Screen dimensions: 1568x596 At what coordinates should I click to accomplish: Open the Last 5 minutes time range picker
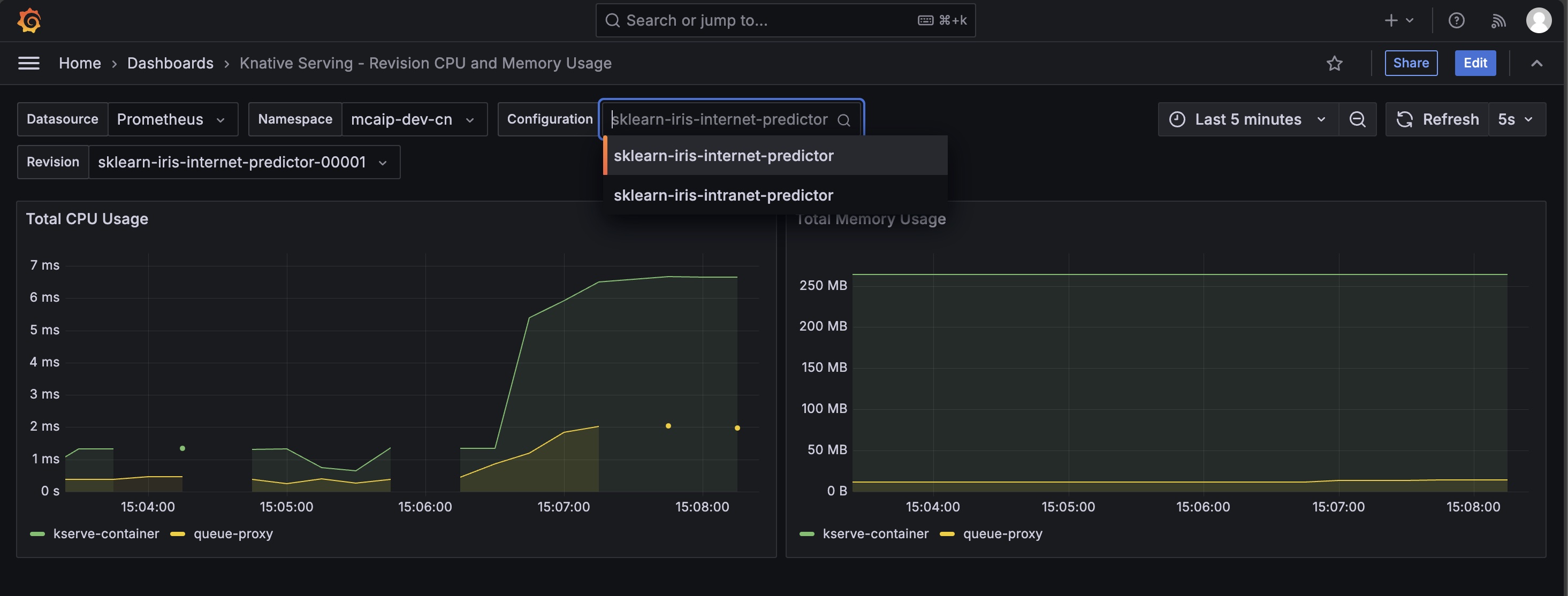(1248, 119)
